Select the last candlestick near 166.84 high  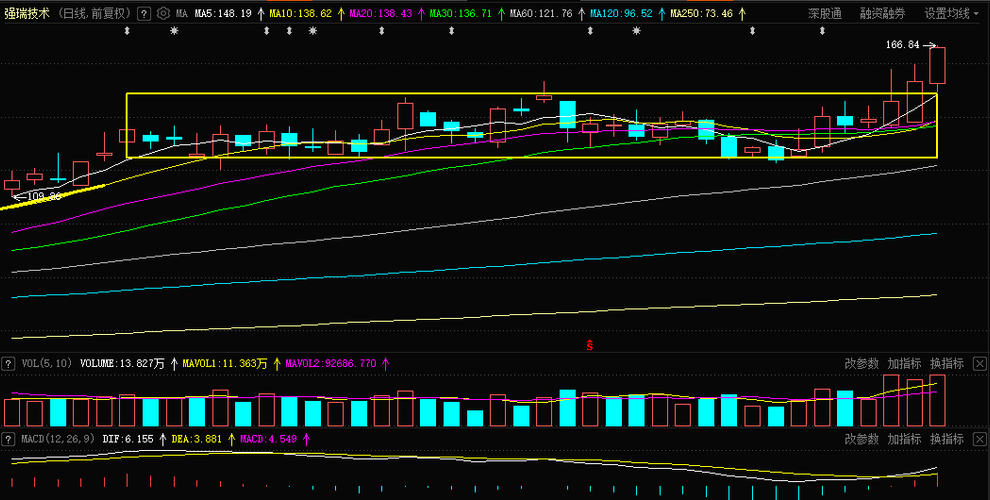point(937,65)
